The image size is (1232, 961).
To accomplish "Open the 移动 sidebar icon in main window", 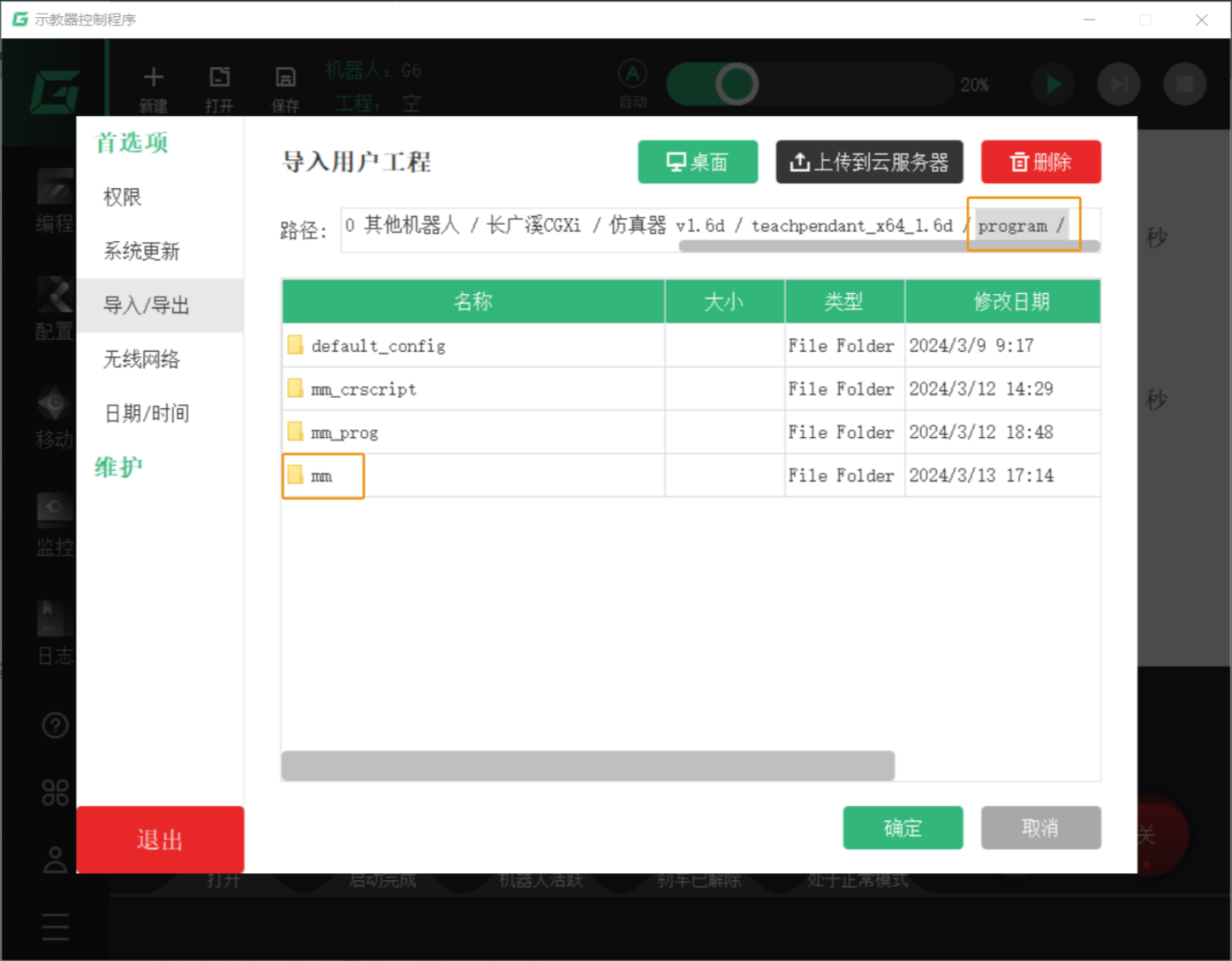I will pyautogui.click(x=55, y=403).
